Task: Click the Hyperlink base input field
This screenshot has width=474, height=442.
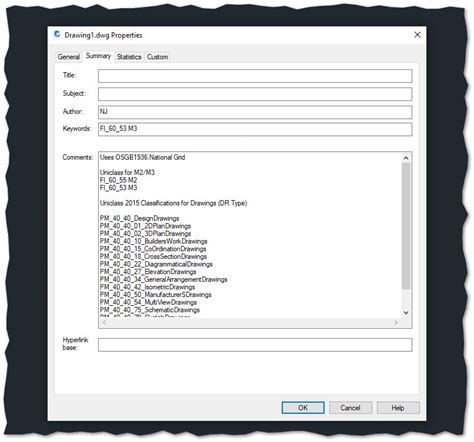Action: click(255, 345)
